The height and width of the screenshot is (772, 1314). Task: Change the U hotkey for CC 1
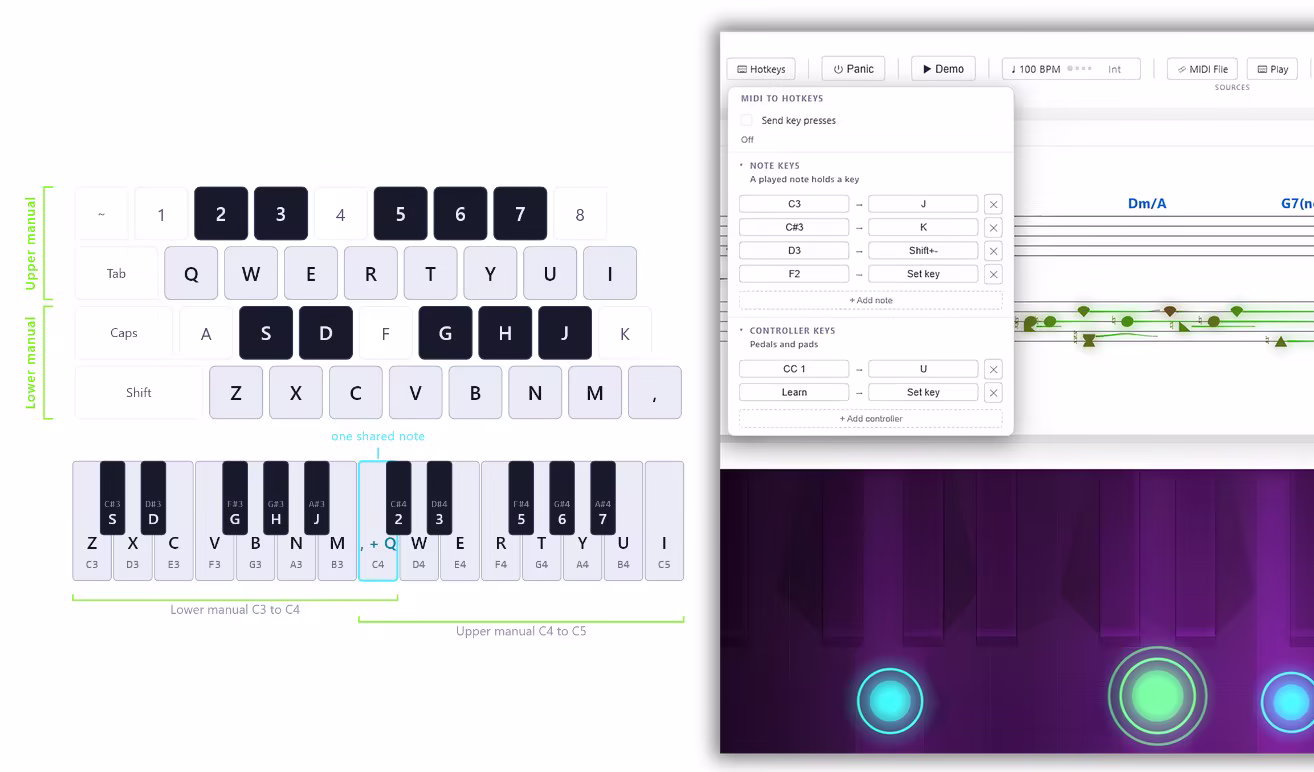pyautogui.click(x=923, y=369)
